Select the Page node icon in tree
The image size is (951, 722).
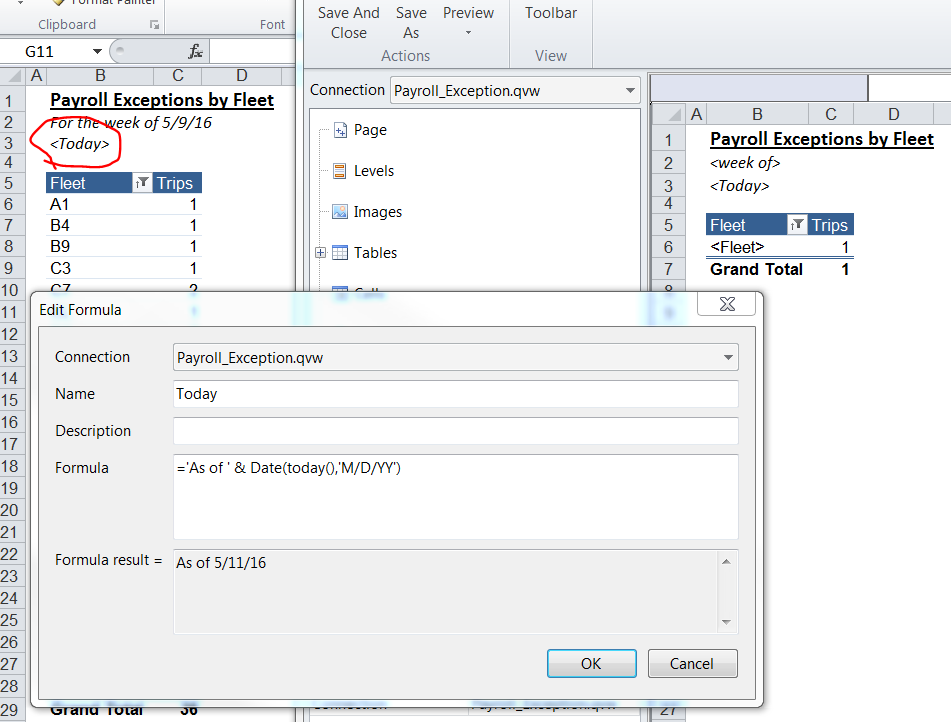point(340,130)
